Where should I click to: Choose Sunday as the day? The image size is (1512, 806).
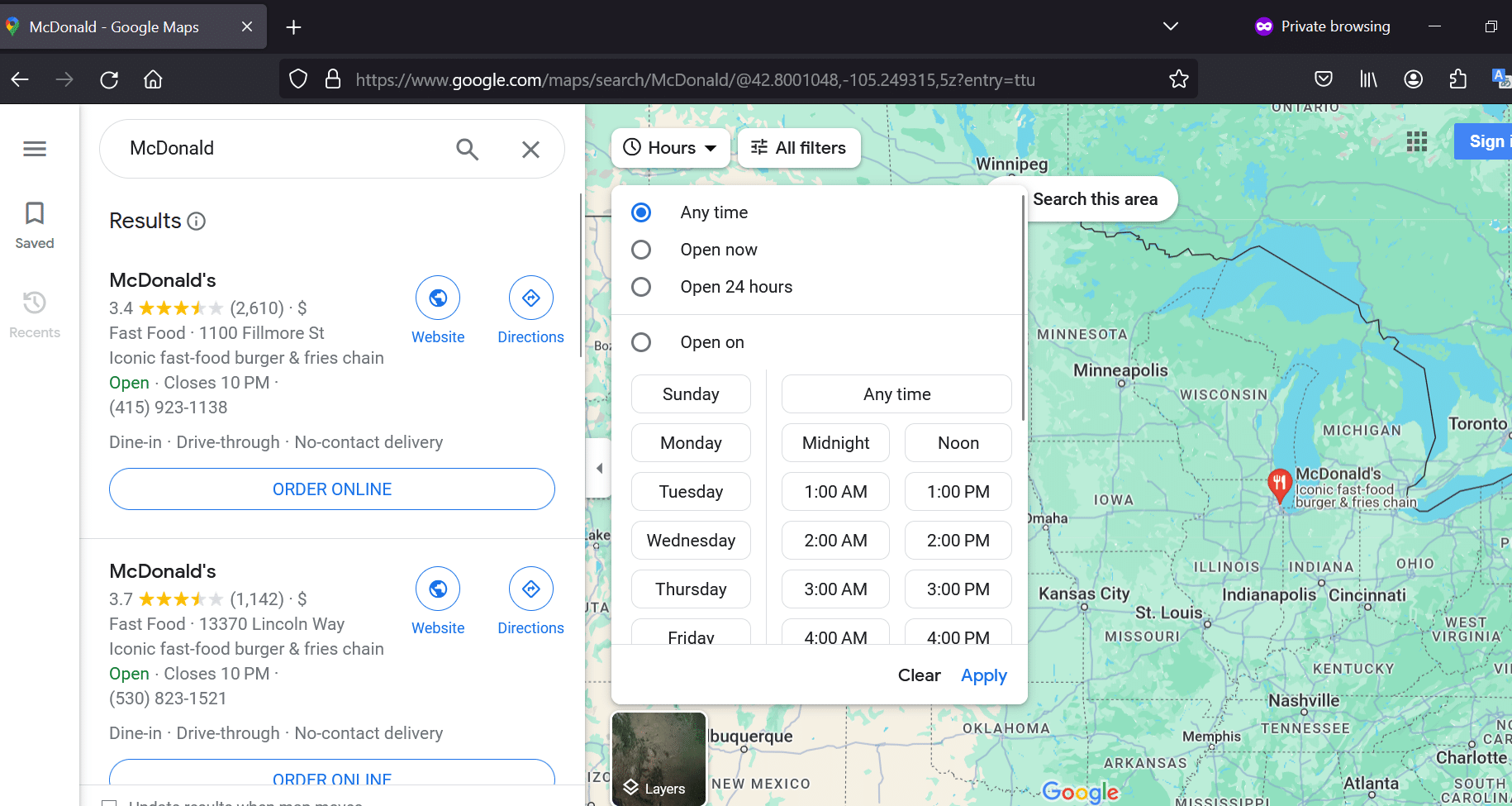click(691, 394)
